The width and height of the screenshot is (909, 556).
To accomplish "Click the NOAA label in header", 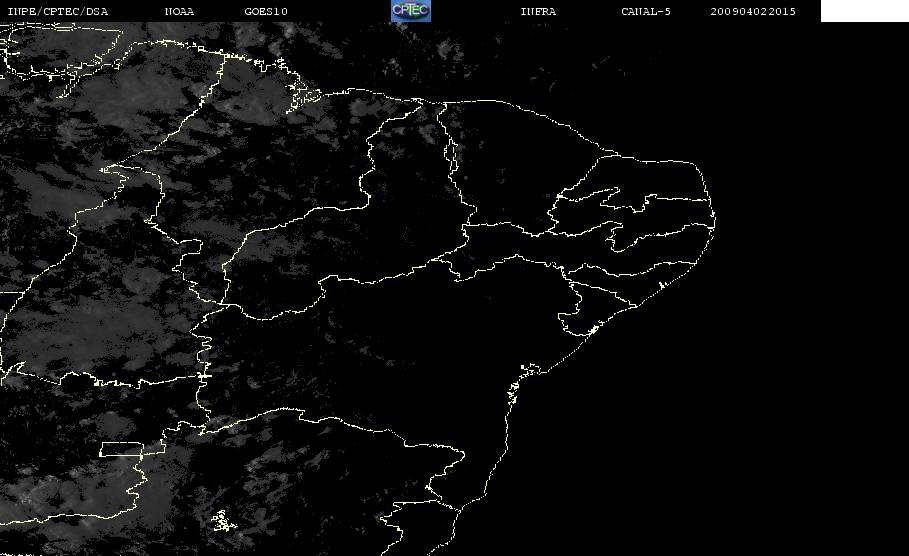I will coord(179,11).
